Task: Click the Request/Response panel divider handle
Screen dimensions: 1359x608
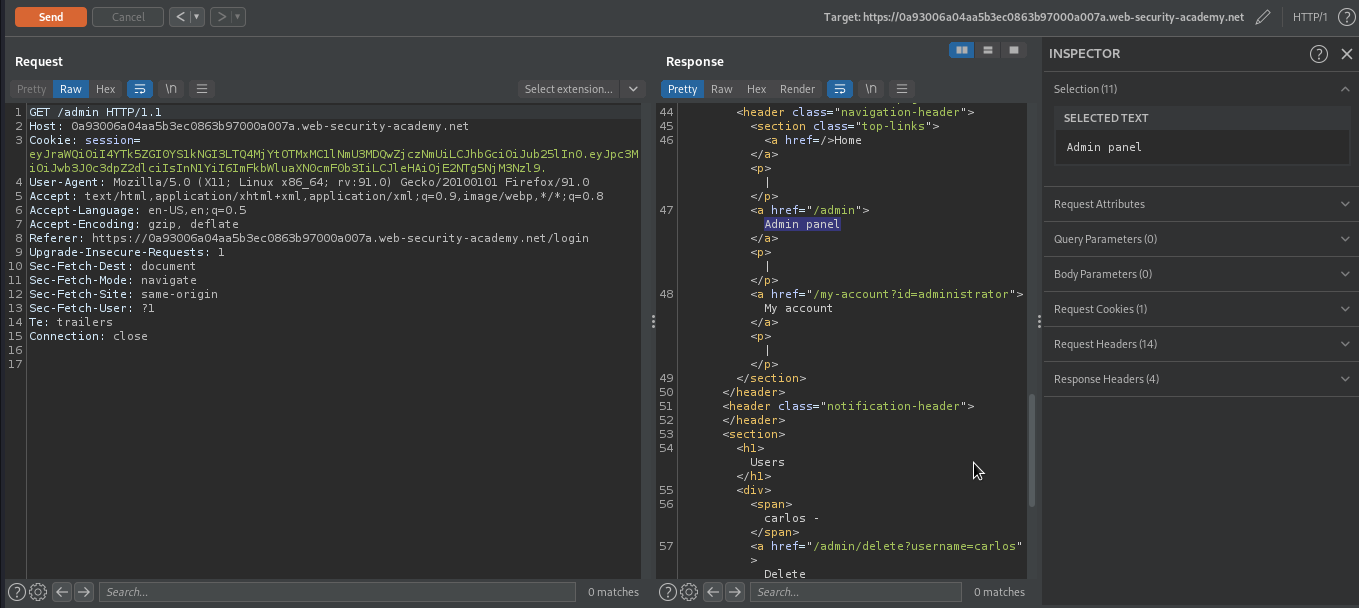Action: pyautogui.click(x=653, y=321)
